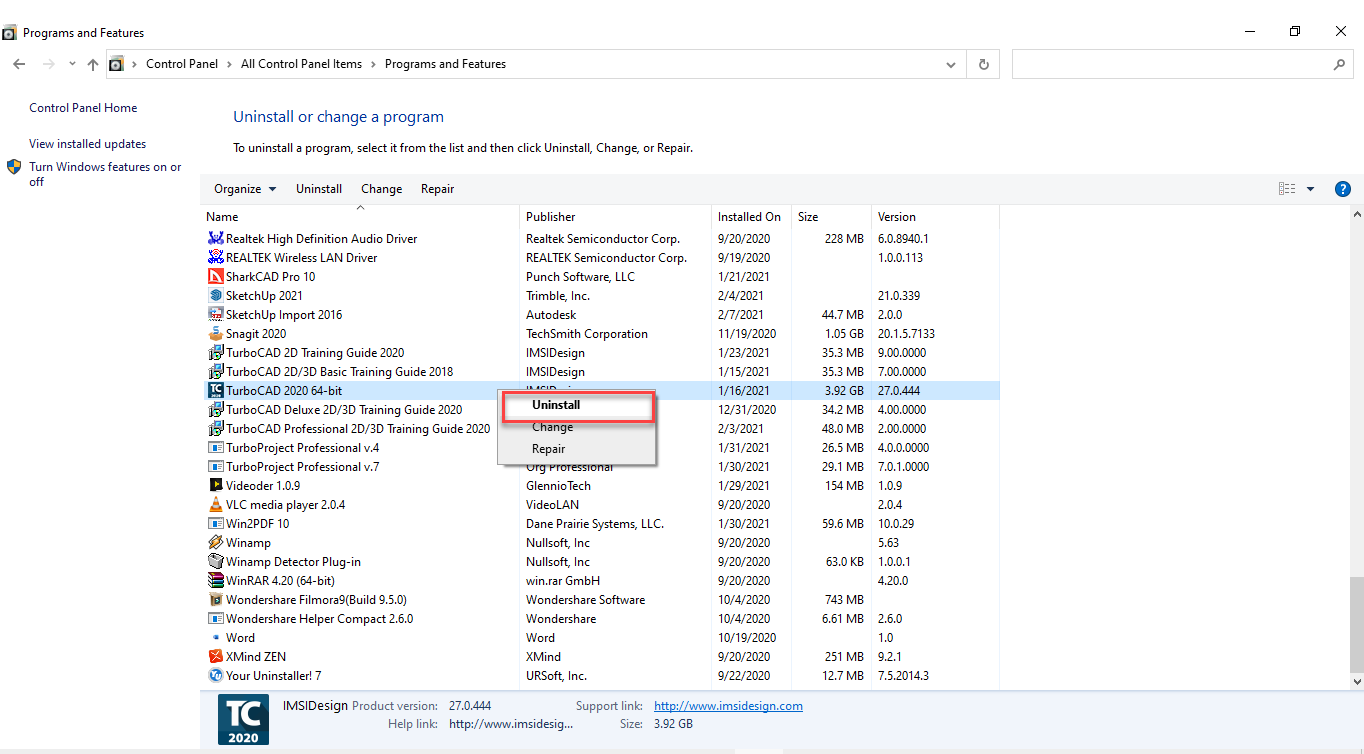Click the search magnifier icon
The image size is (1364, 754).
(1339, 64)
